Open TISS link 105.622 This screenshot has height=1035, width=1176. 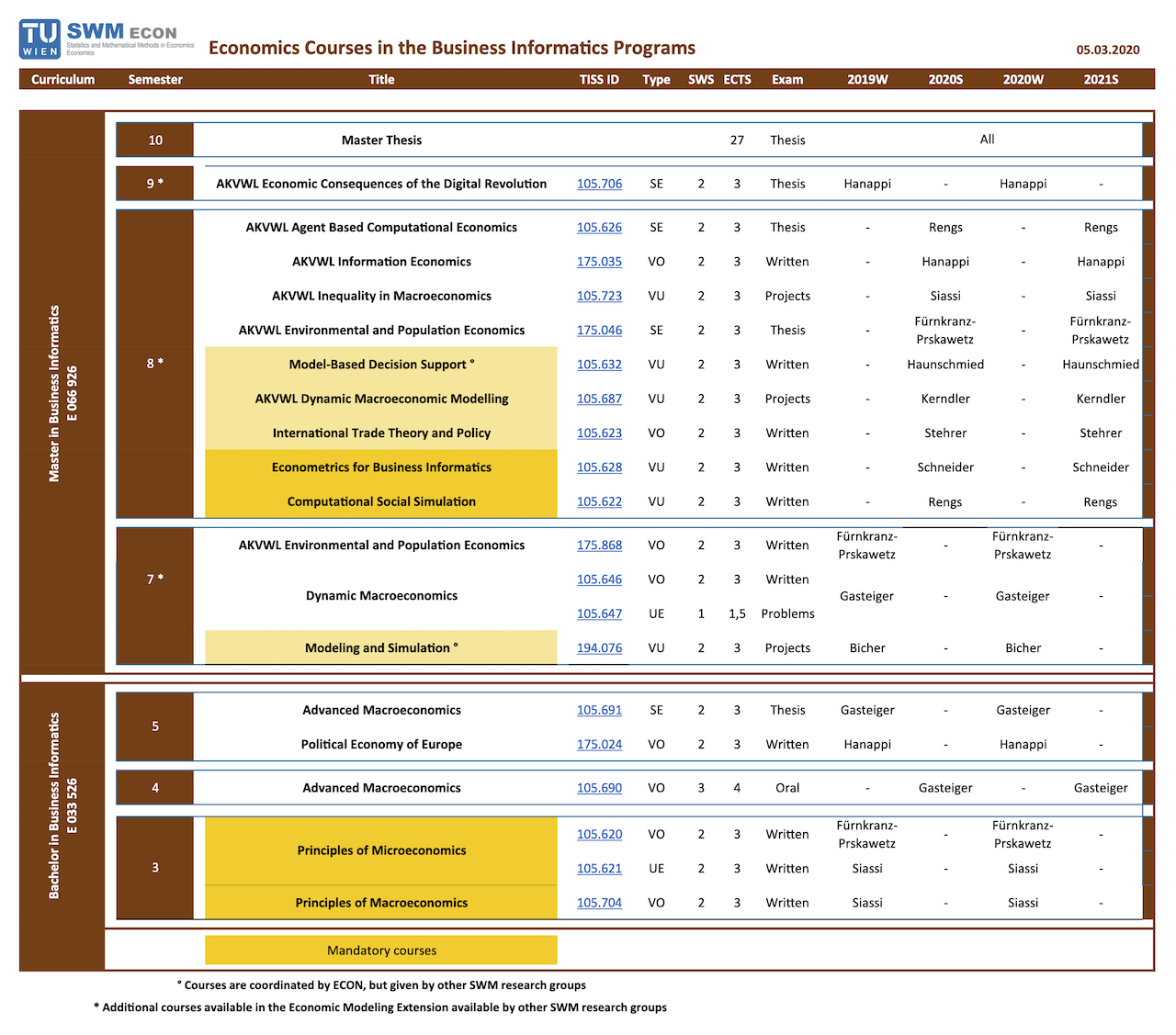(599, 501)
